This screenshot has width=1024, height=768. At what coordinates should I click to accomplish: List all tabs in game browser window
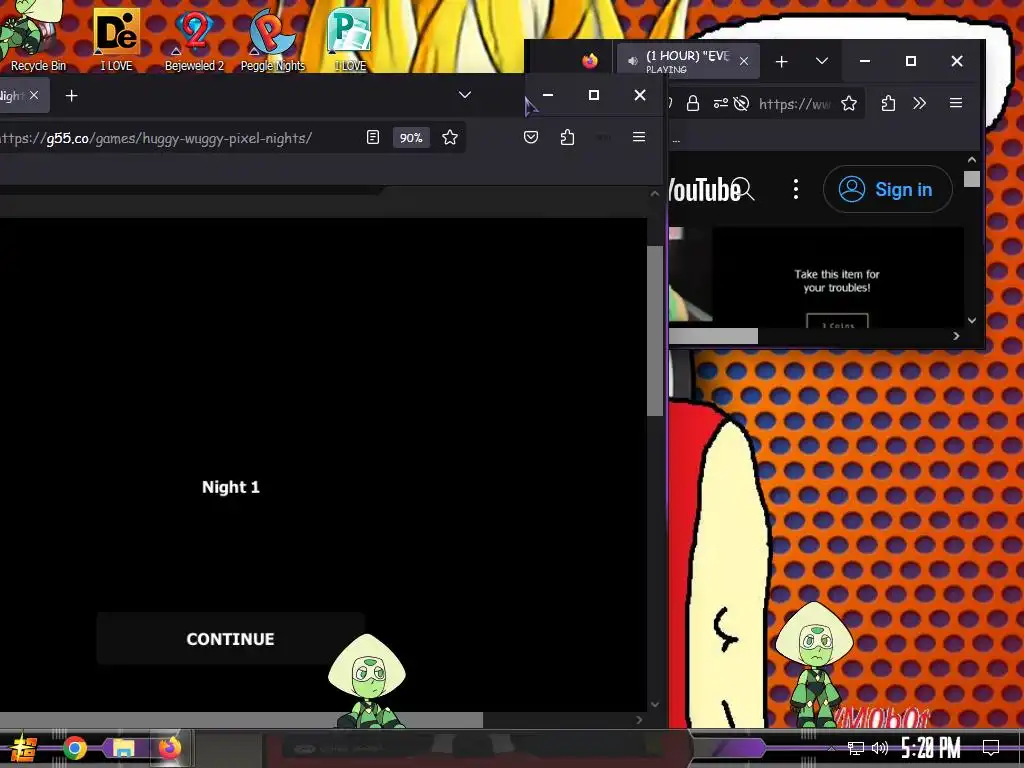point(464,95)
